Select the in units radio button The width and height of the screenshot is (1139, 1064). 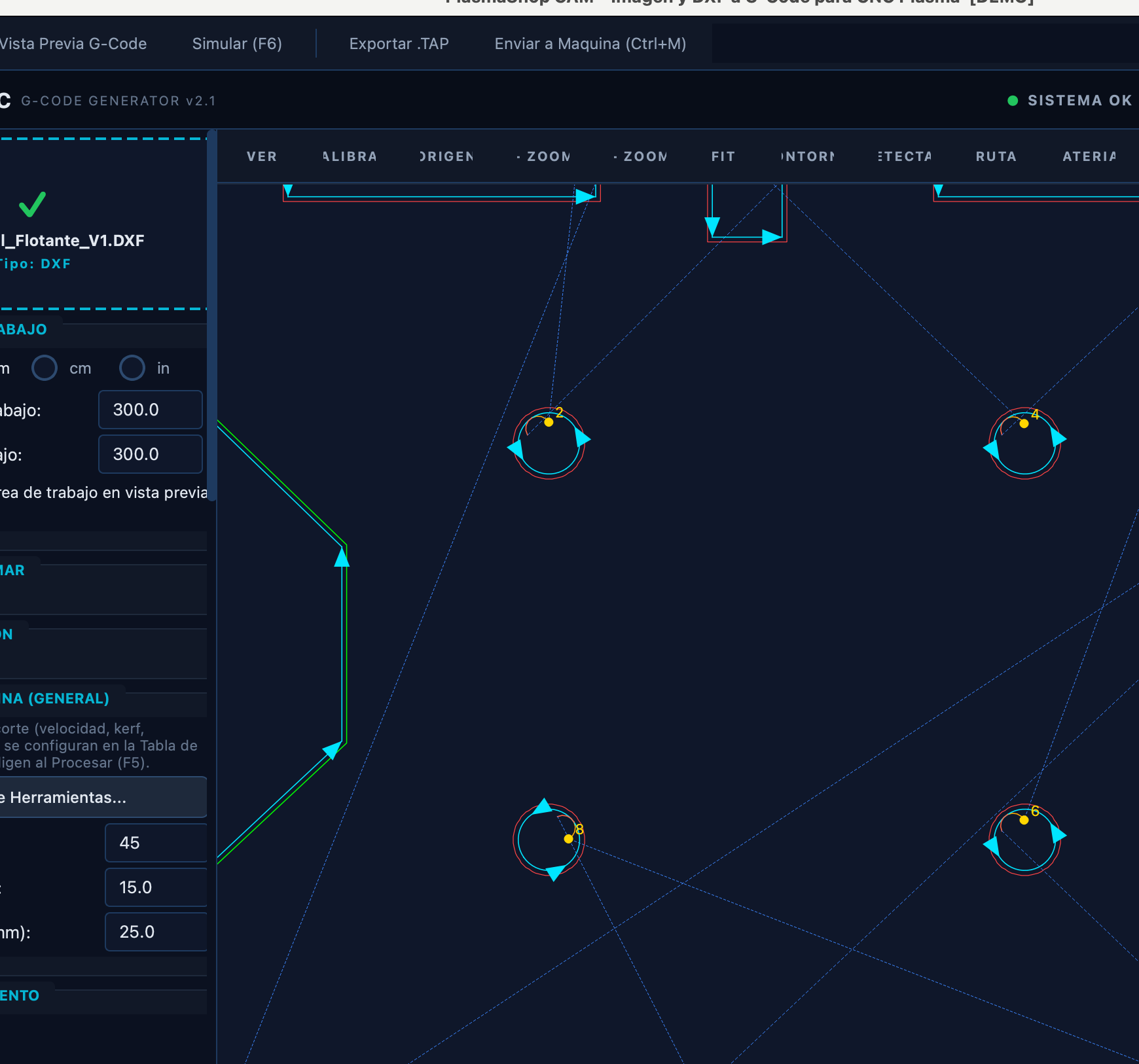click(x=132, y=368)
